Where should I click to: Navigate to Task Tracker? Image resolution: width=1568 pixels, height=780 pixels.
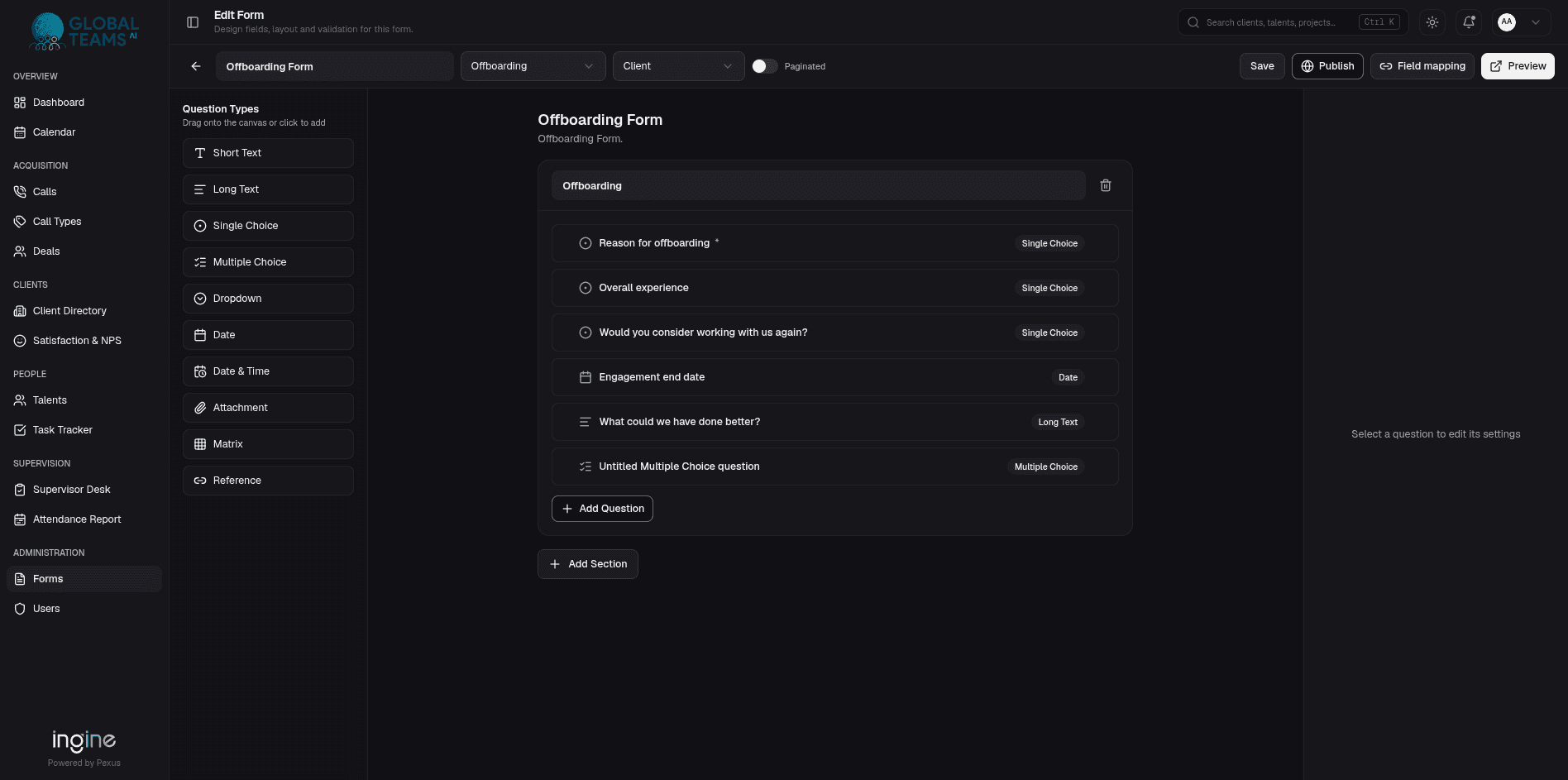84,430
